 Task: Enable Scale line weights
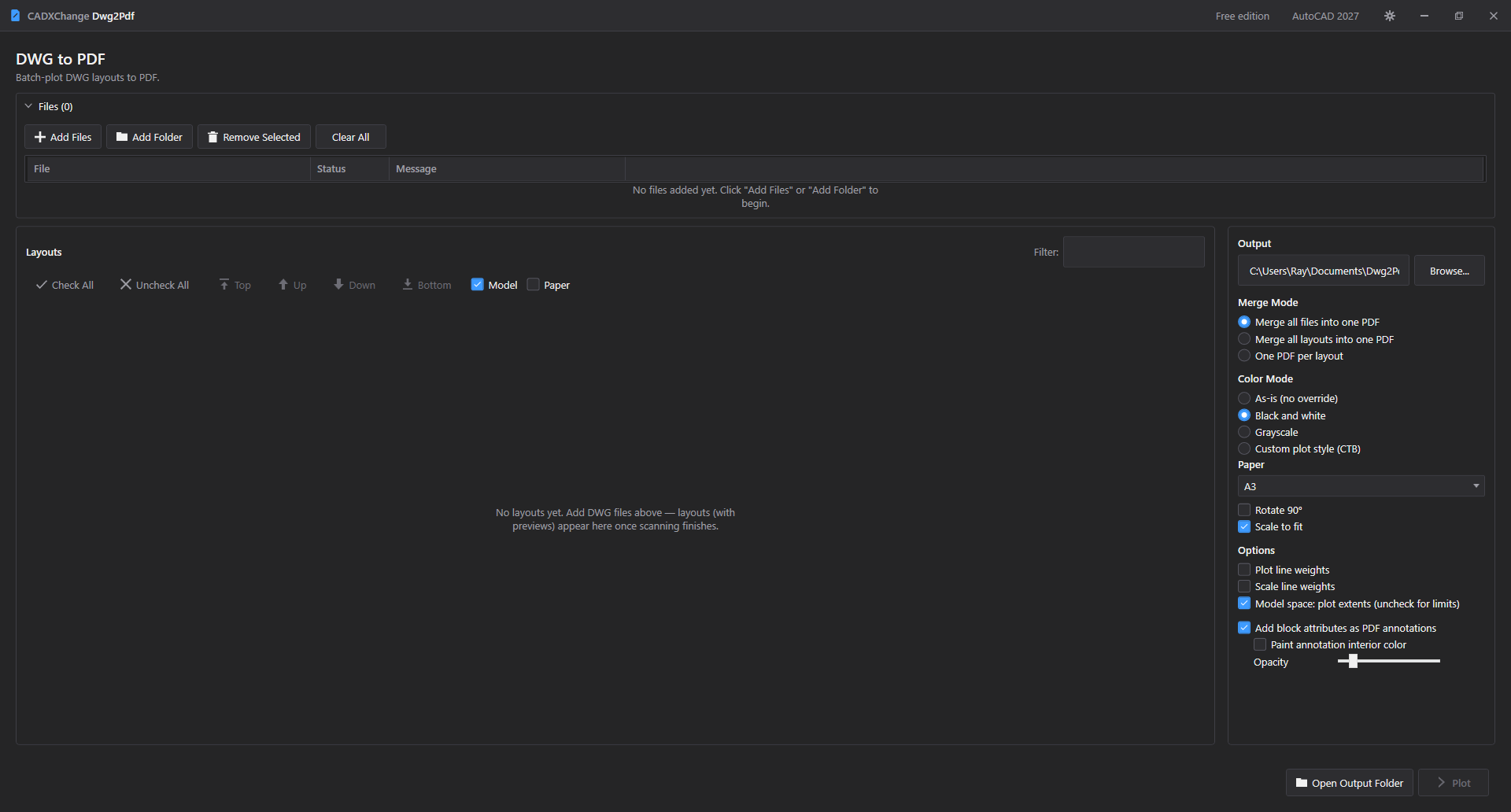(1244, 586)
